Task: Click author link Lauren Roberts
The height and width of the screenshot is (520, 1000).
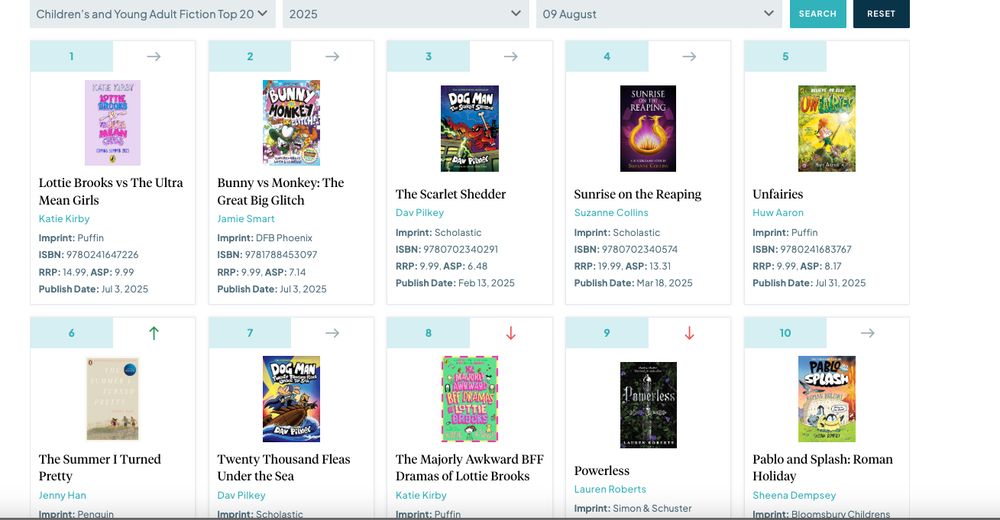Action: pyautogui.click(x=610, y=489)
